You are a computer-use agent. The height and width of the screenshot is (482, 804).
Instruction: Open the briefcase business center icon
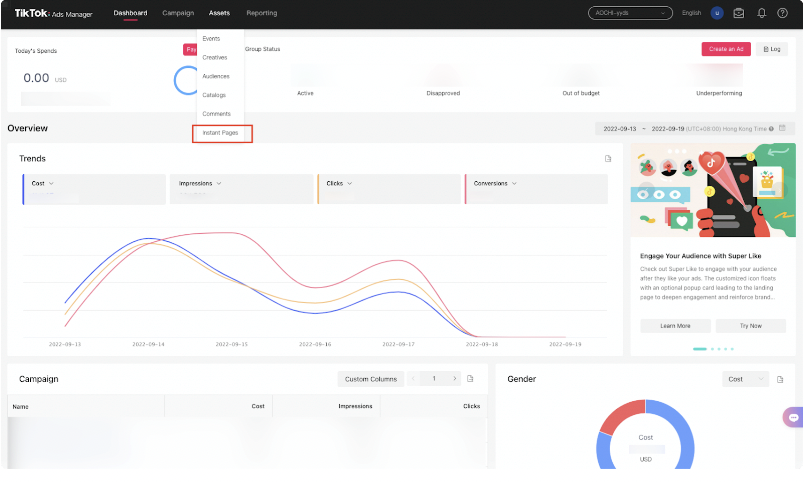[739, 13]
